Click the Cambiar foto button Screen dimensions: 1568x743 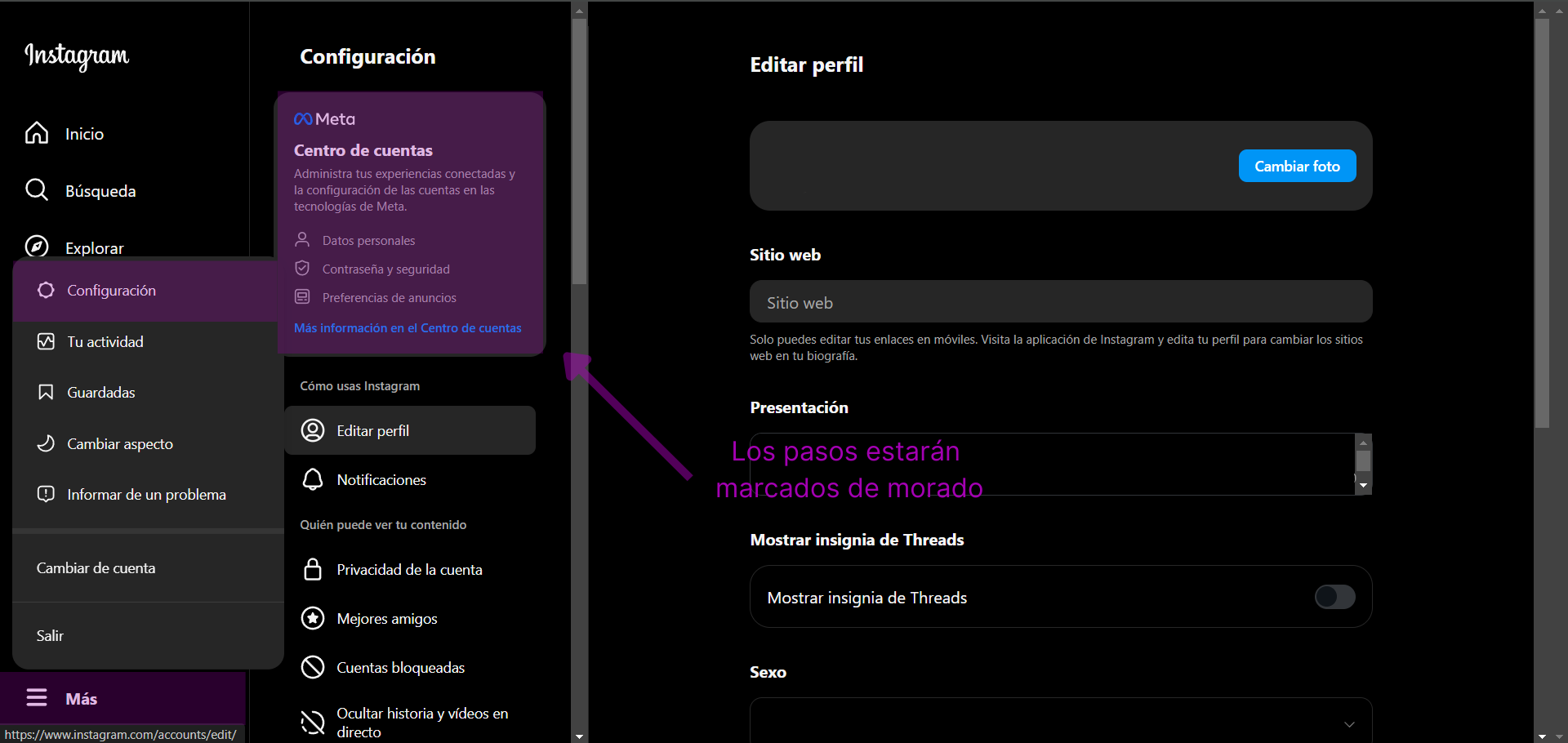(x=1297, y=166)
